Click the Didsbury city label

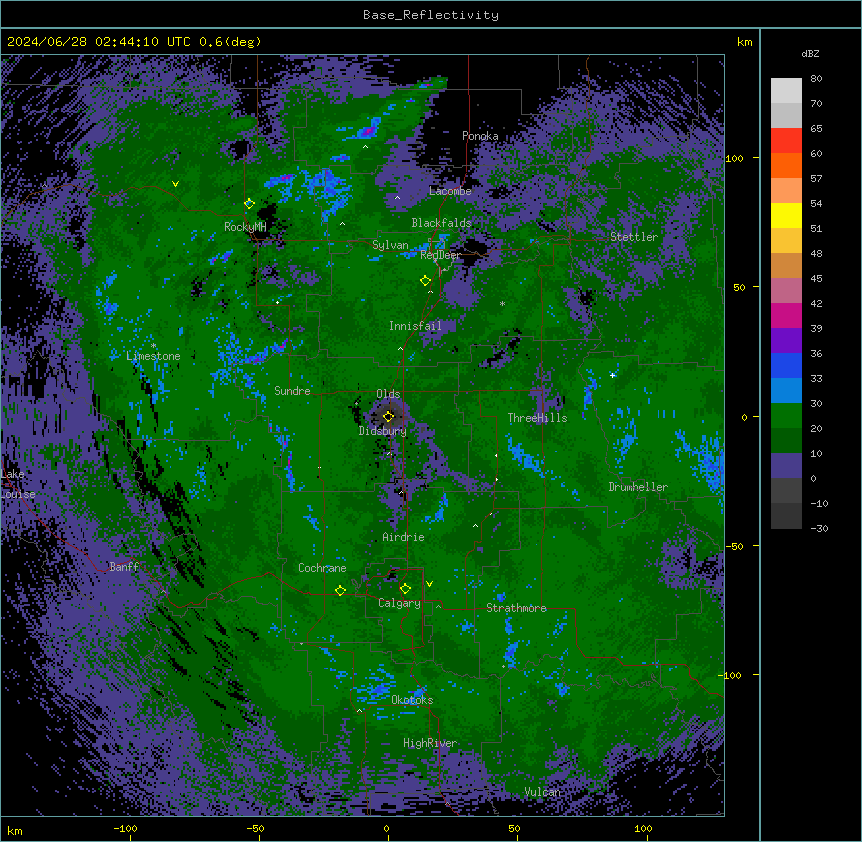[383, 431]
